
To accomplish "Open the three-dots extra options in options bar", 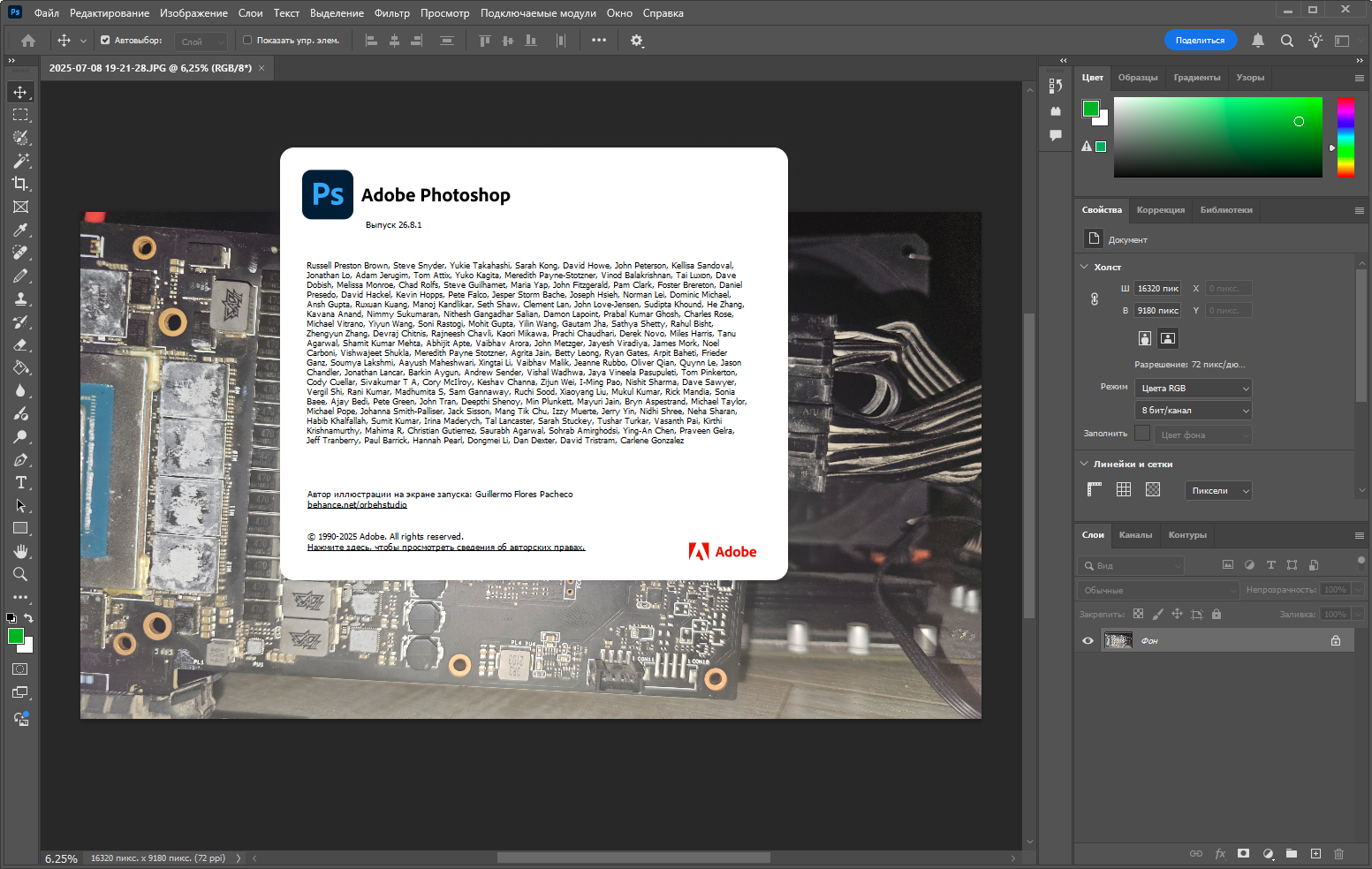I will coord(599,41).
